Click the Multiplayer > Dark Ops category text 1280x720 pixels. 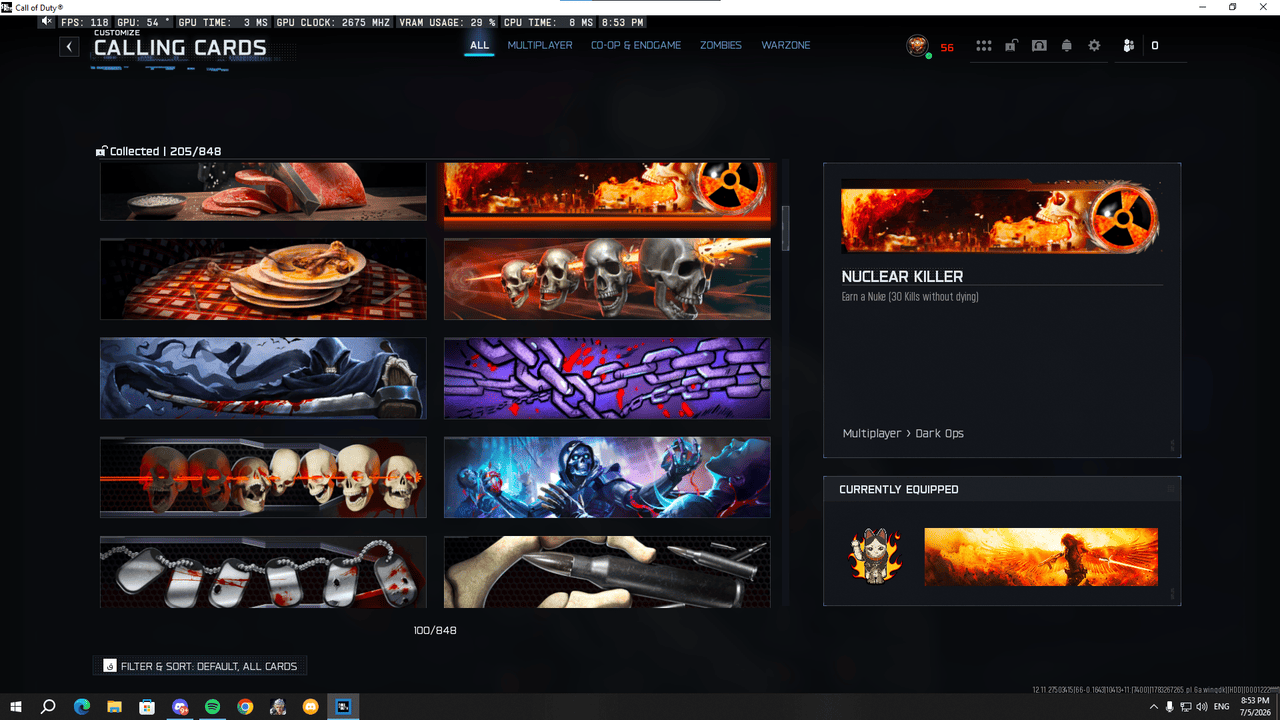pos(903,434)
